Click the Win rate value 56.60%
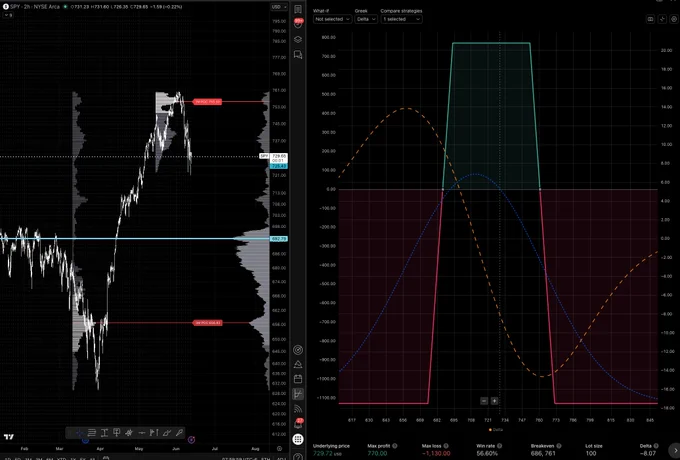This screenshot has height=460, width=680. [x=487, y=453]
